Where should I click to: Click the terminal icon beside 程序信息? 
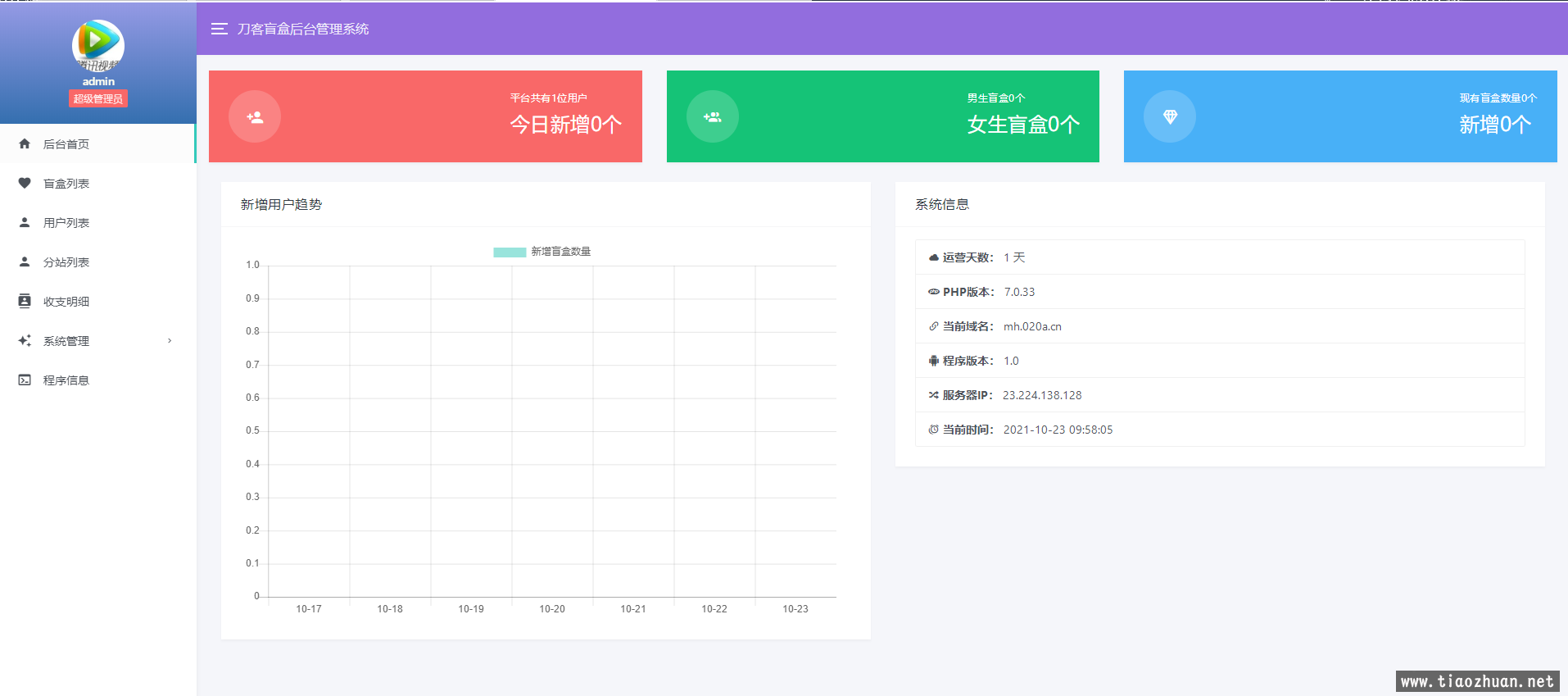pyautogui.click(x=25, y=380)
